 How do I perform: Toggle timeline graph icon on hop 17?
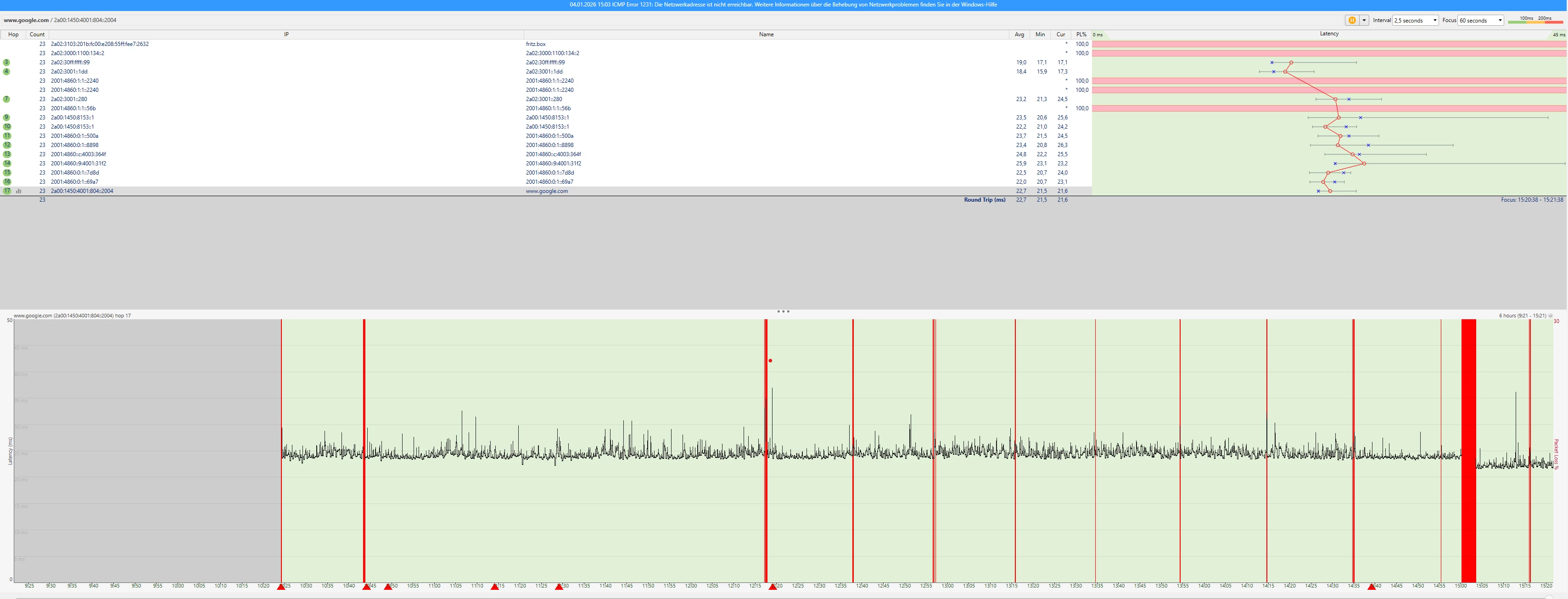[x=19, y=191]
